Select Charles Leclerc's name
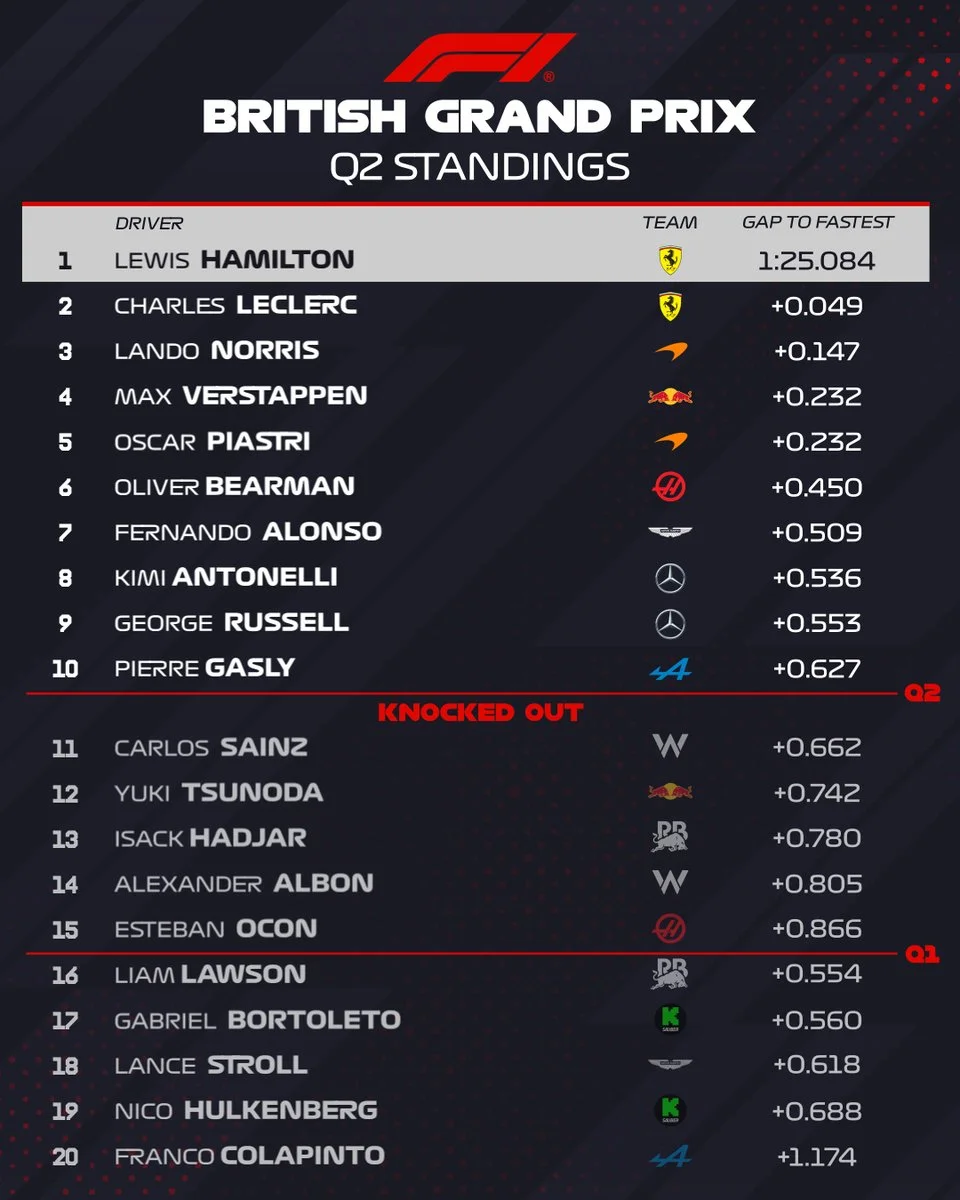Screen dimensions: 960x1200 (x=236, y=306)
